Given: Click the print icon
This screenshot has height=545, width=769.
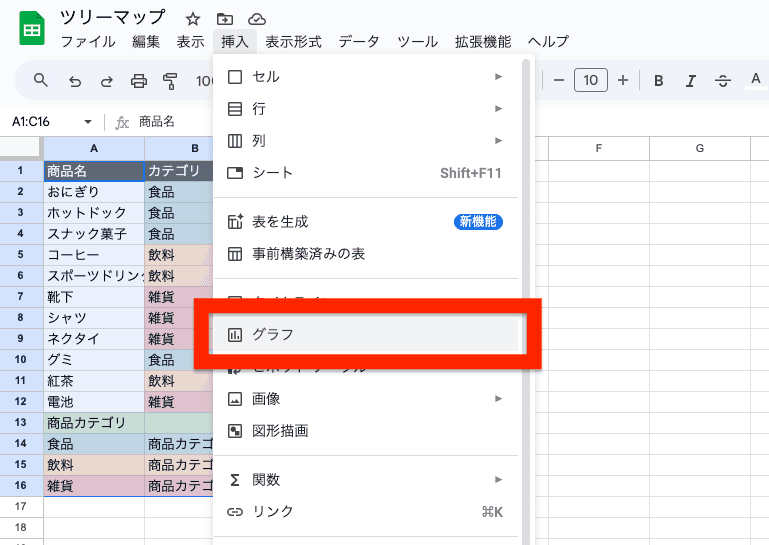Looking at the screenshot, I should point(139,81).
